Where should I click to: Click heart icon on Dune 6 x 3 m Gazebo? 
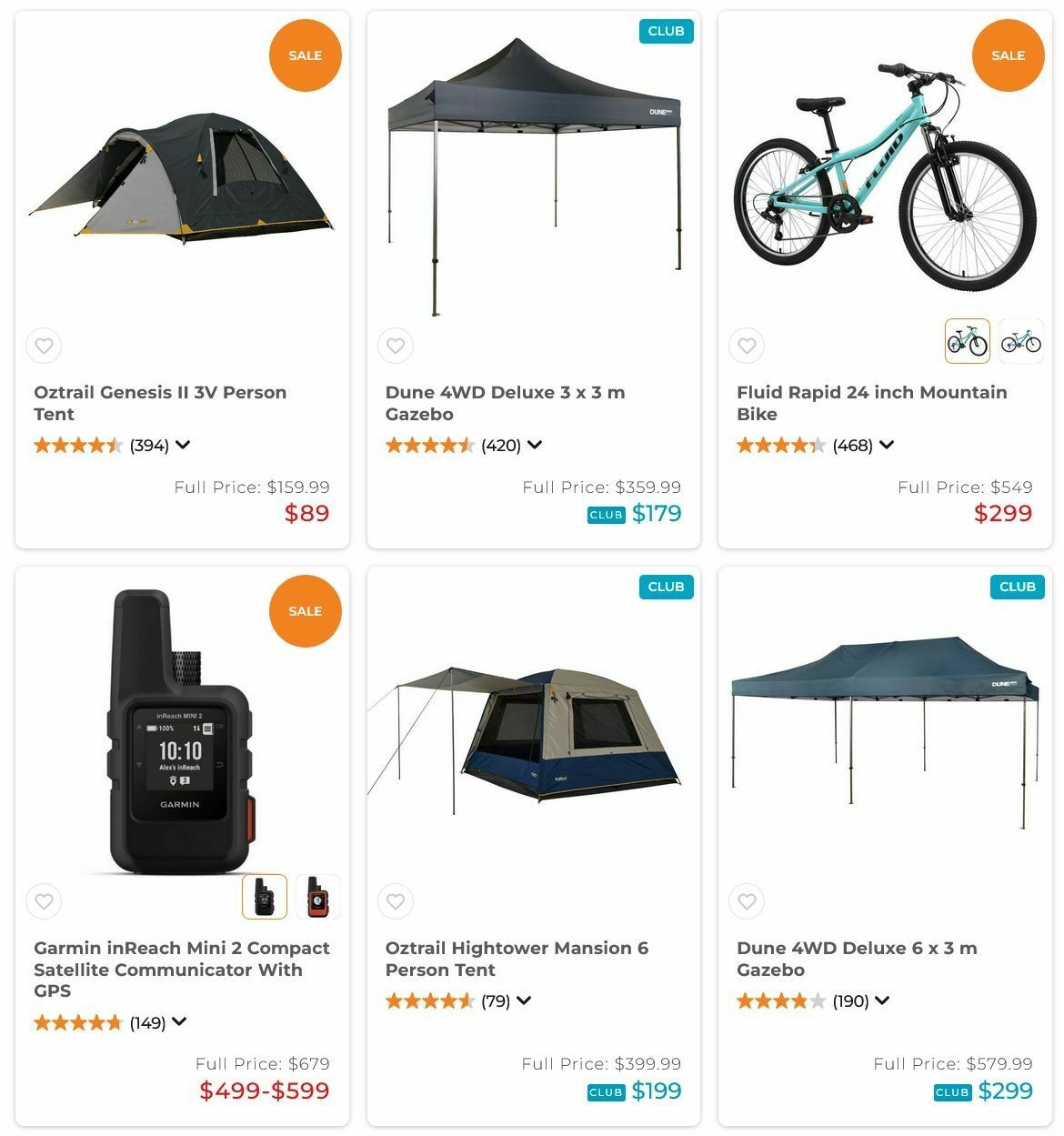(x=747, y=901)
